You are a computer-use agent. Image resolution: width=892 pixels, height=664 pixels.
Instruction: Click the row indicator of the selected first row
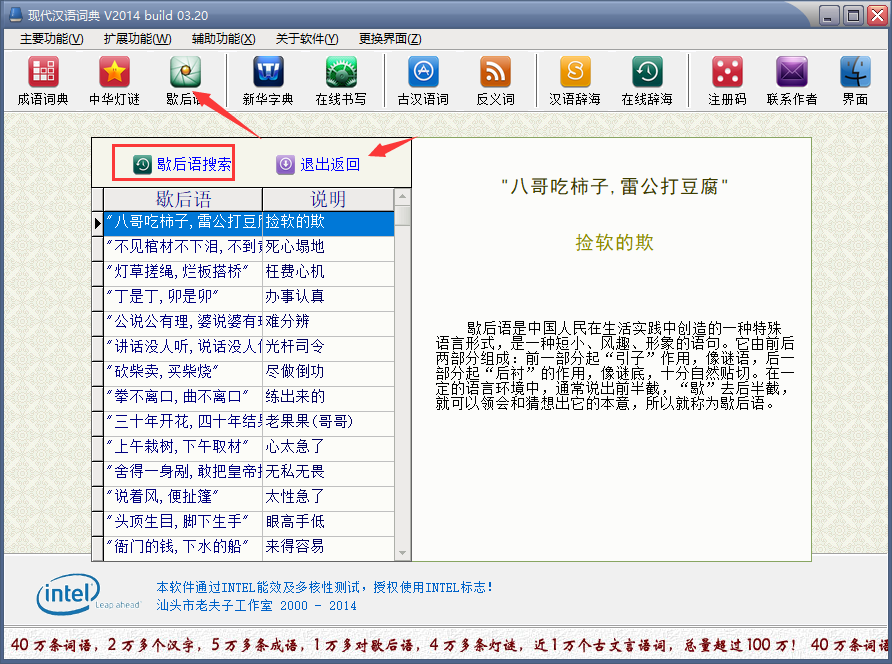coord(98,223)
